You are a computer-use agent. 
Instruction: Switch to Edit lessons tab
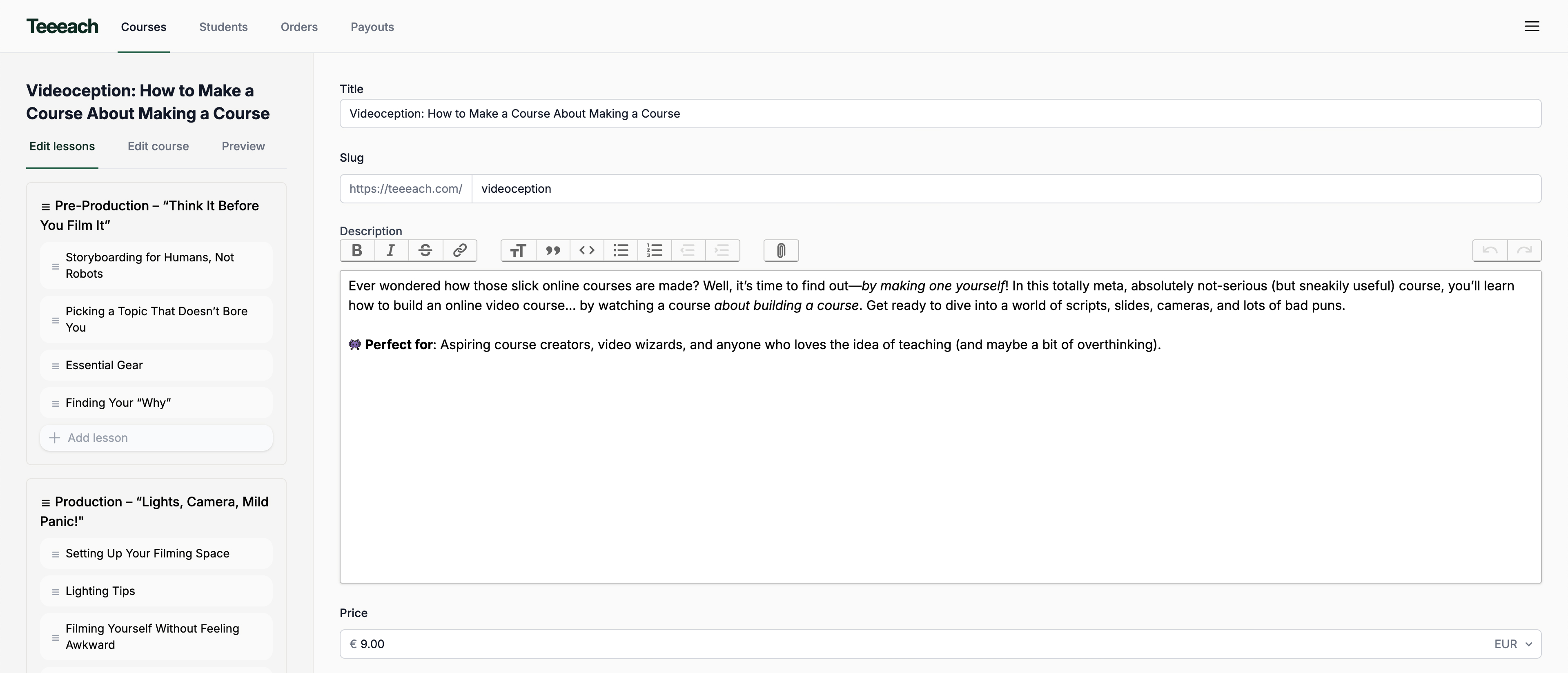[x=62, y=146]
